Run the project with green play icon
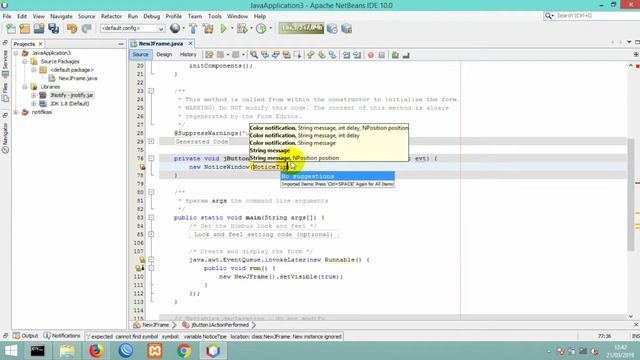Screen dimensions: 640x360 click(x=223, y=29)
